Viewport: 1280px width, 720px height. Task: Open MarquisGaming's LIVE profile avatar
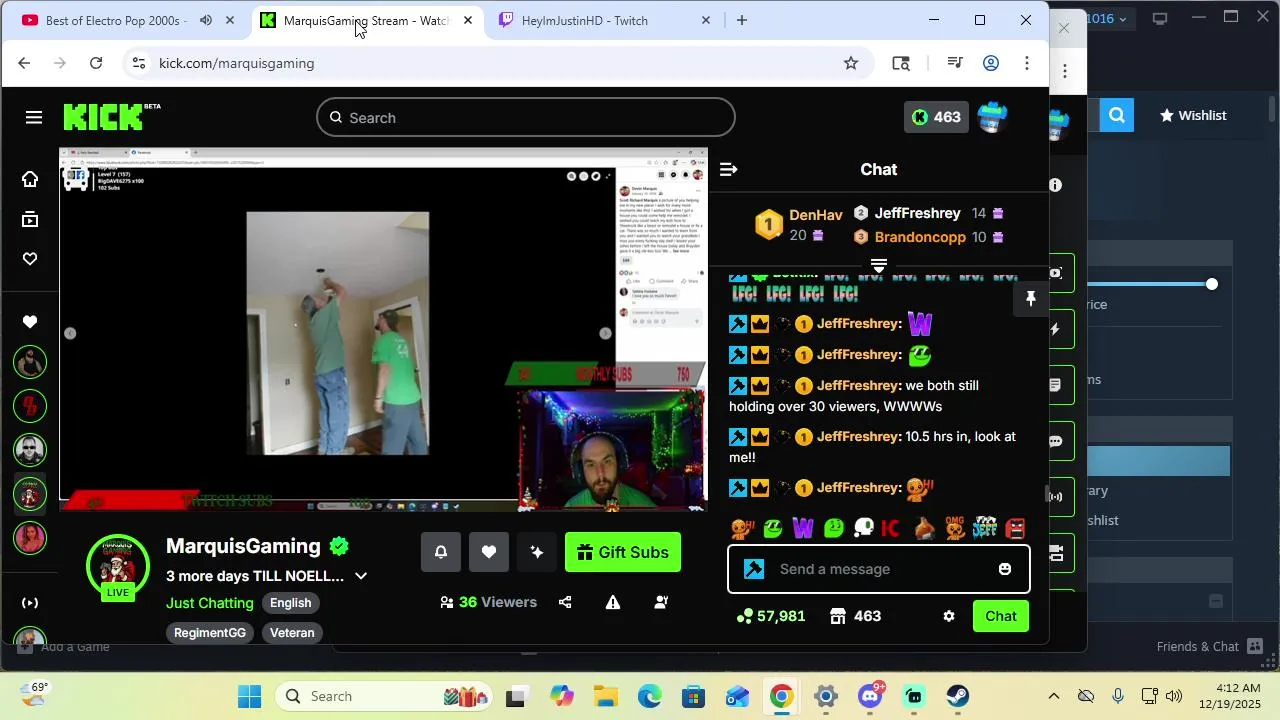click(118, 567)
